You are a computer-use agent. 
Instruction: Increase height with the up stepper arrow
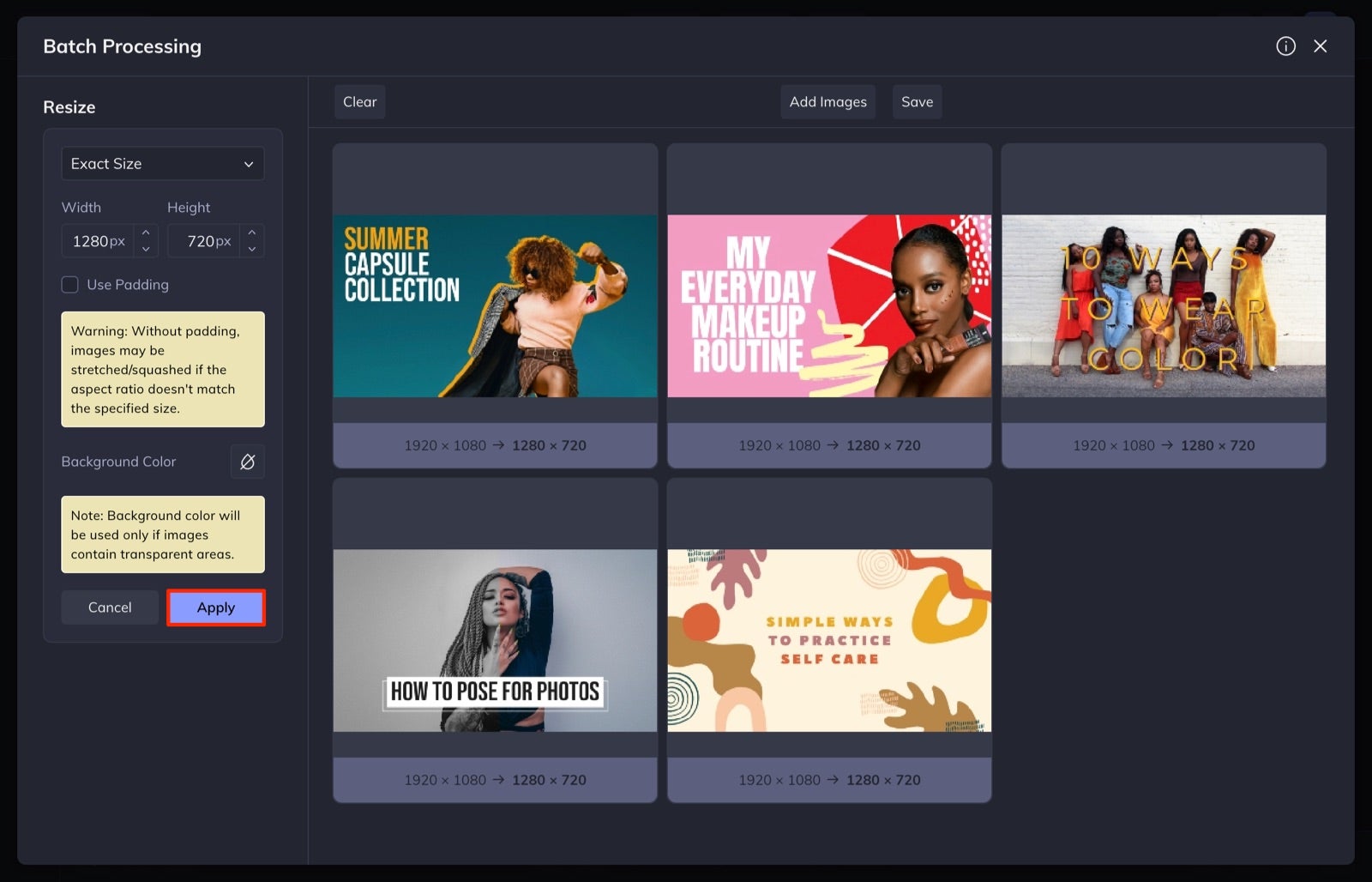[x=252, y=233]
